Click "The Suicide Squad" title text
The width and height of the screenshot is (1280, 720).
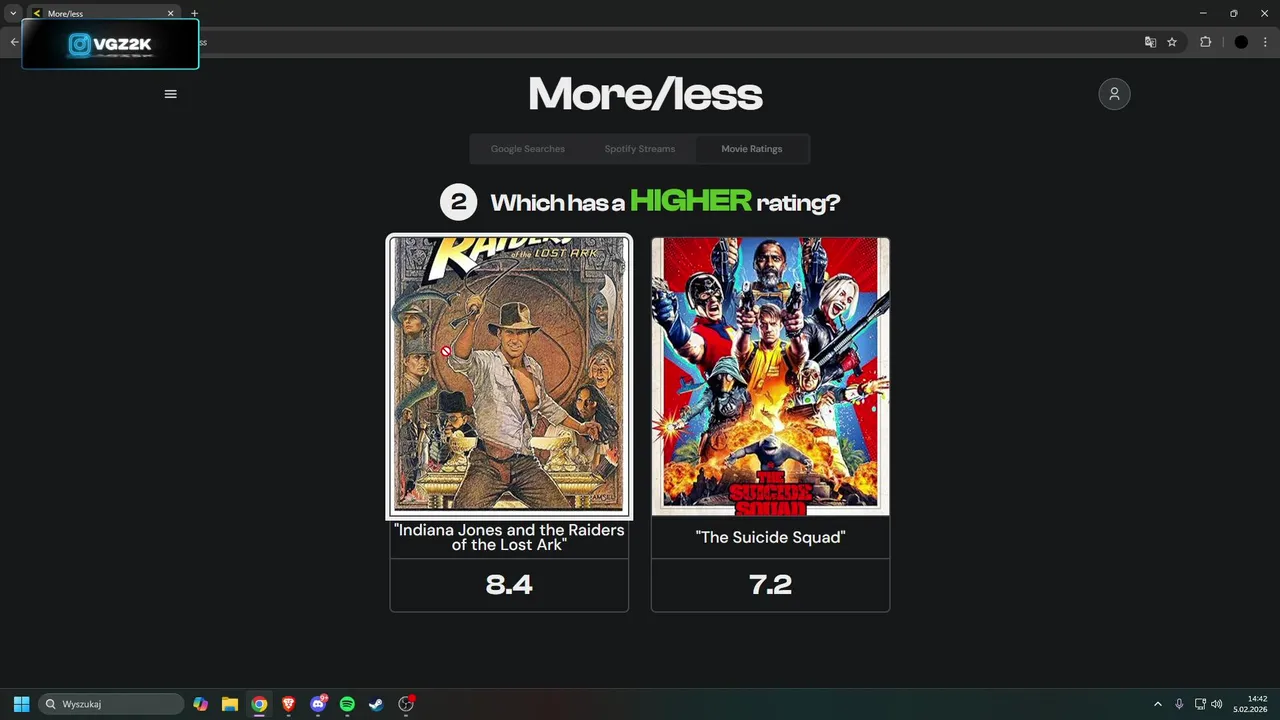tap(770, 537)
